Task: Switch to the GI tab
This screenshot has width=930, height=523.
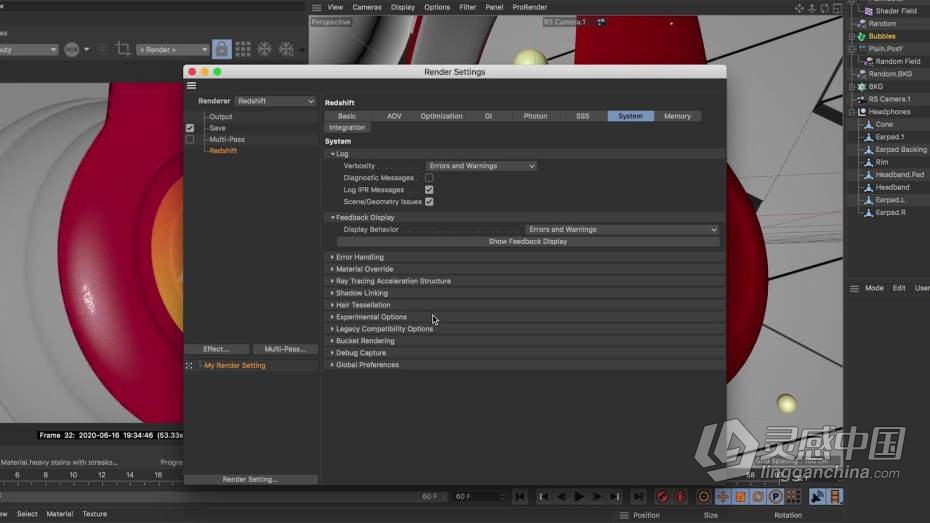Action: (488, 116)
